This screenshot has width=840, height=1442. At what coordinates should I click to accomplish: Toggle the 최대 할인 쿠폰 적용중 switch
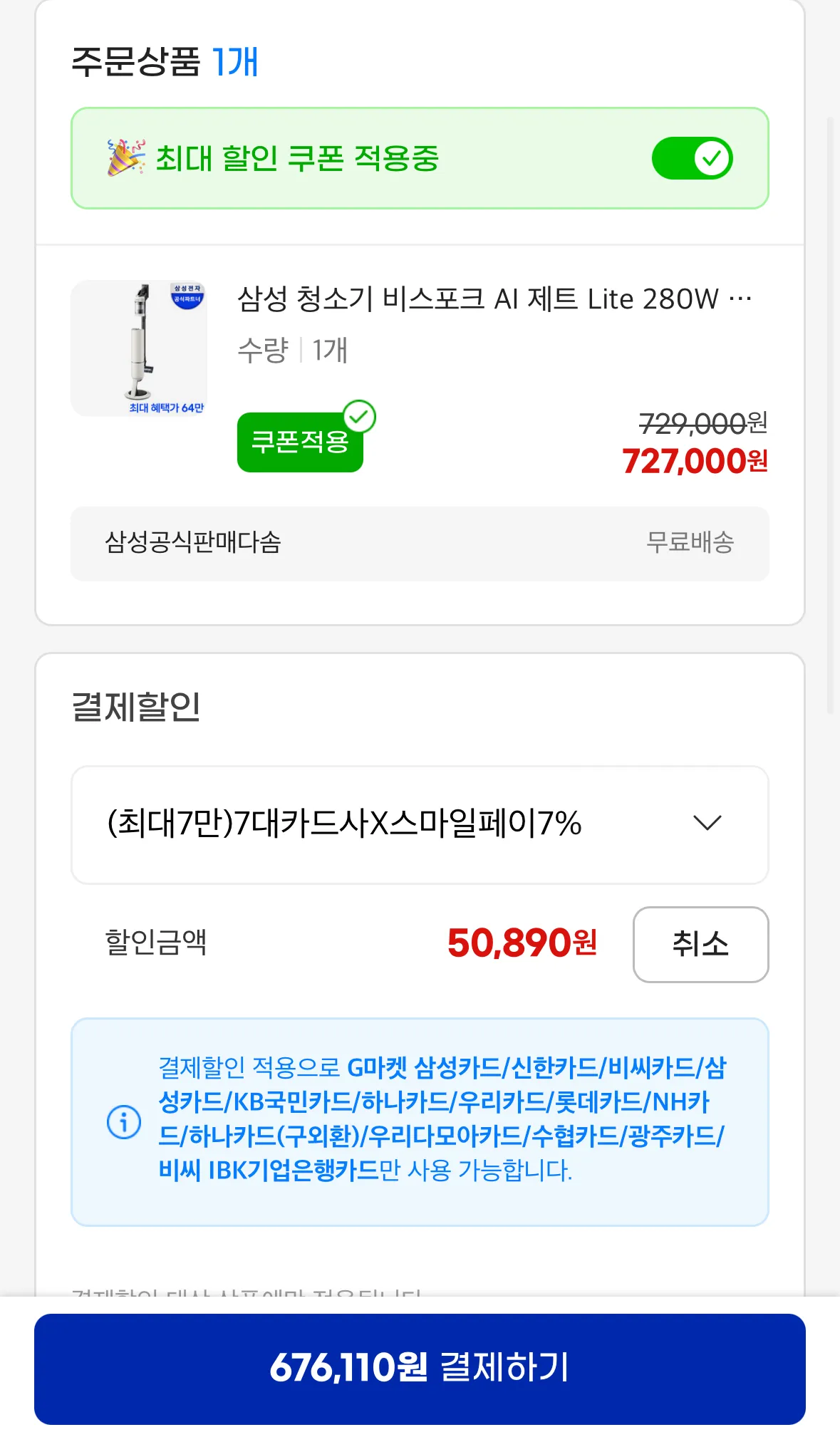pyautogui.click(x=692, y=158)
